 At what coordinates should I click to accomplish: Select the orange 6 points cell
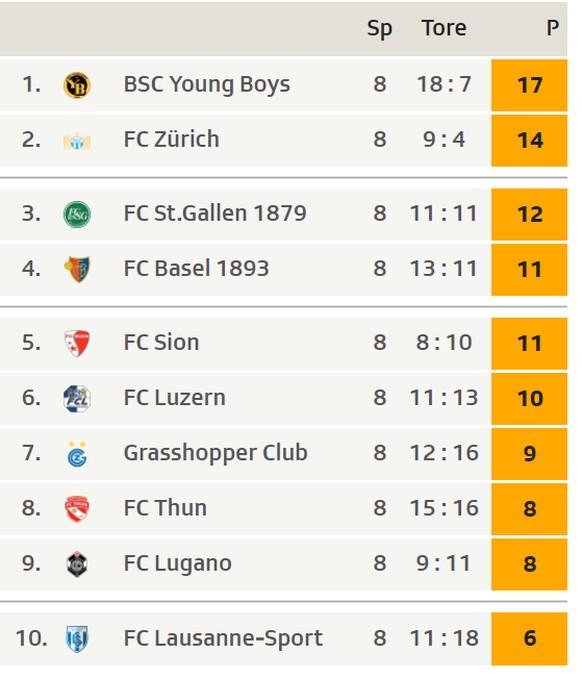(529, 639)
